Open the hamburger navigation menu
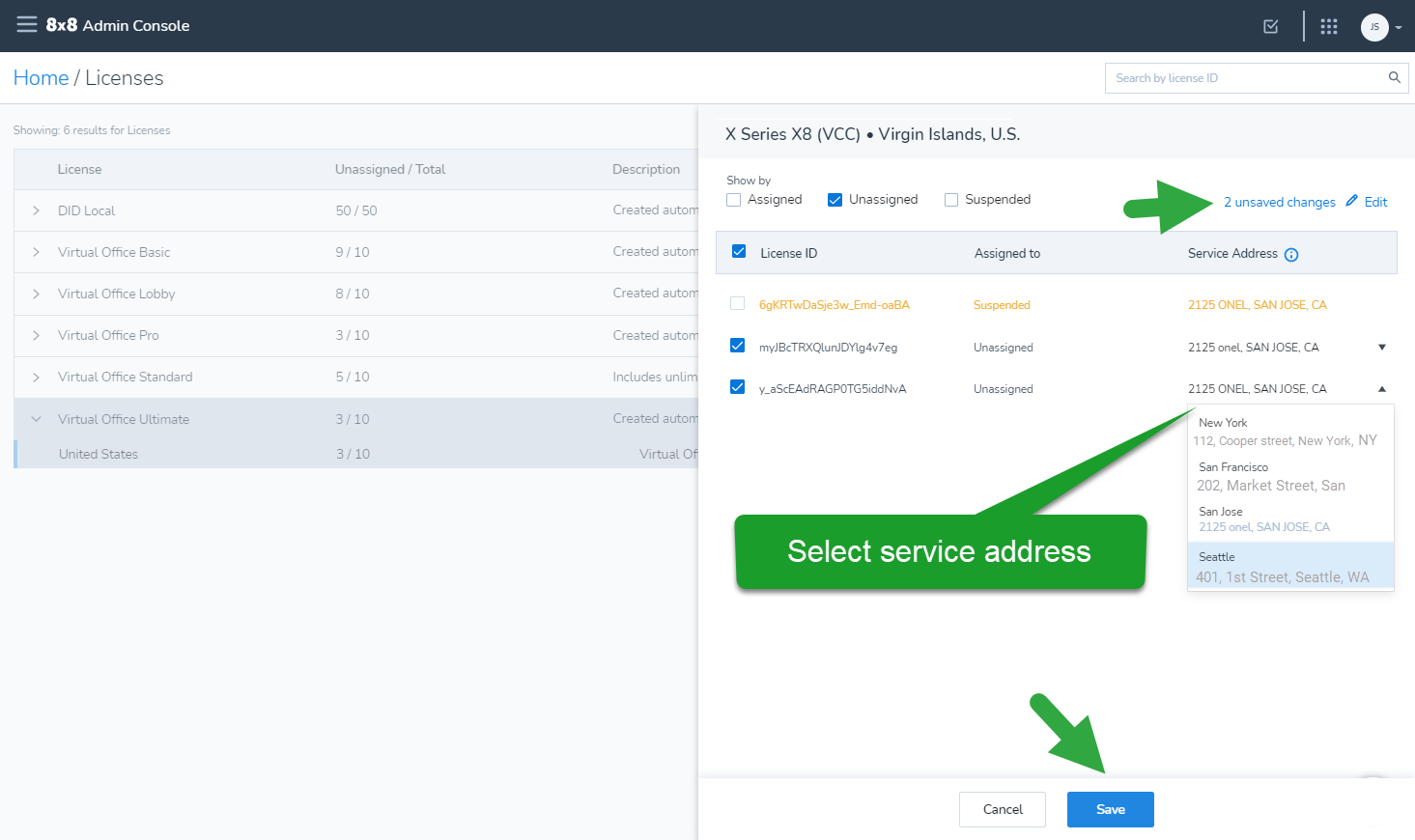 (27, 25)
